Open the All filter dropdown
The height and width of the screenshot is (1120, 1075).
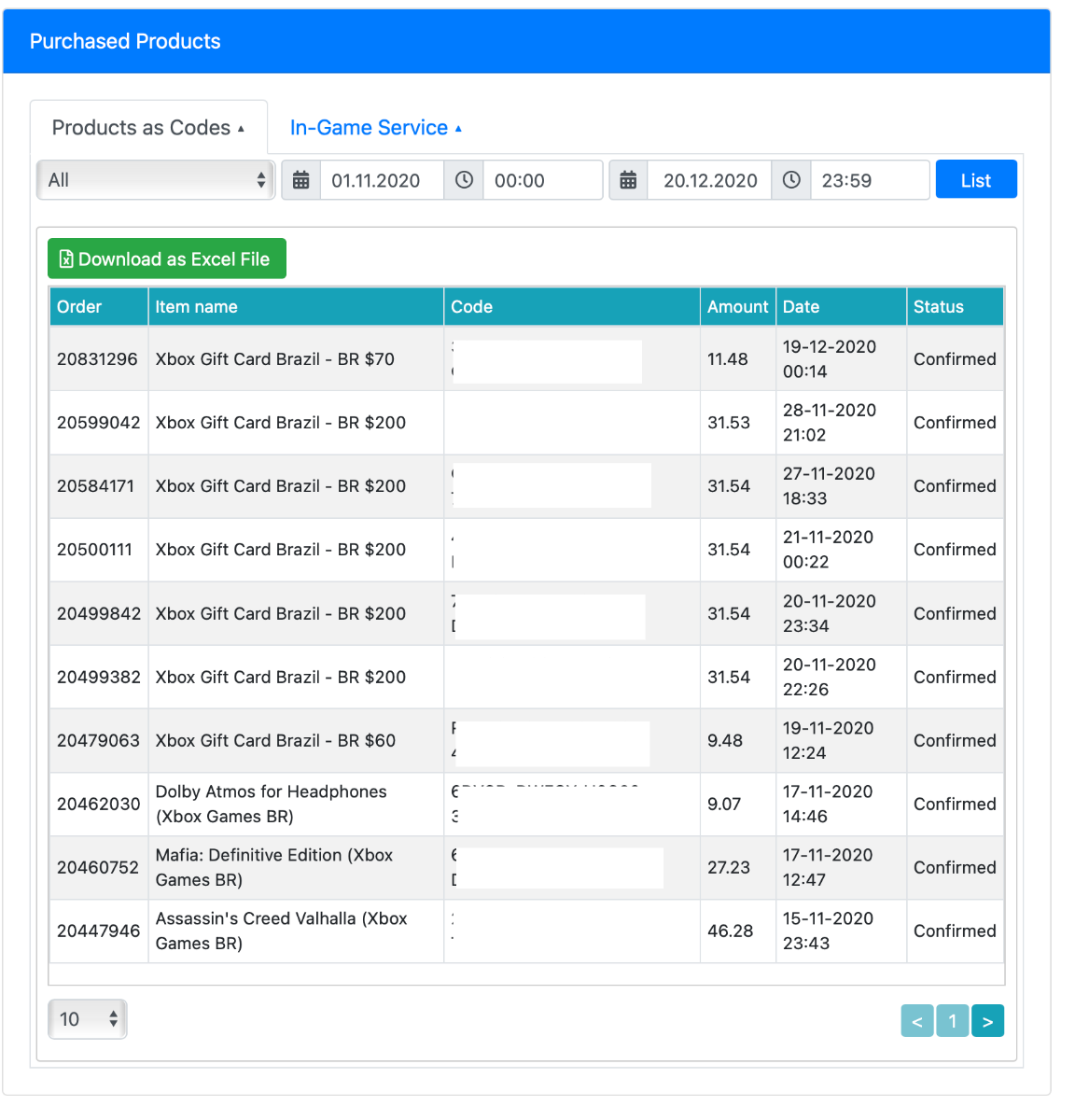(156, 180)
